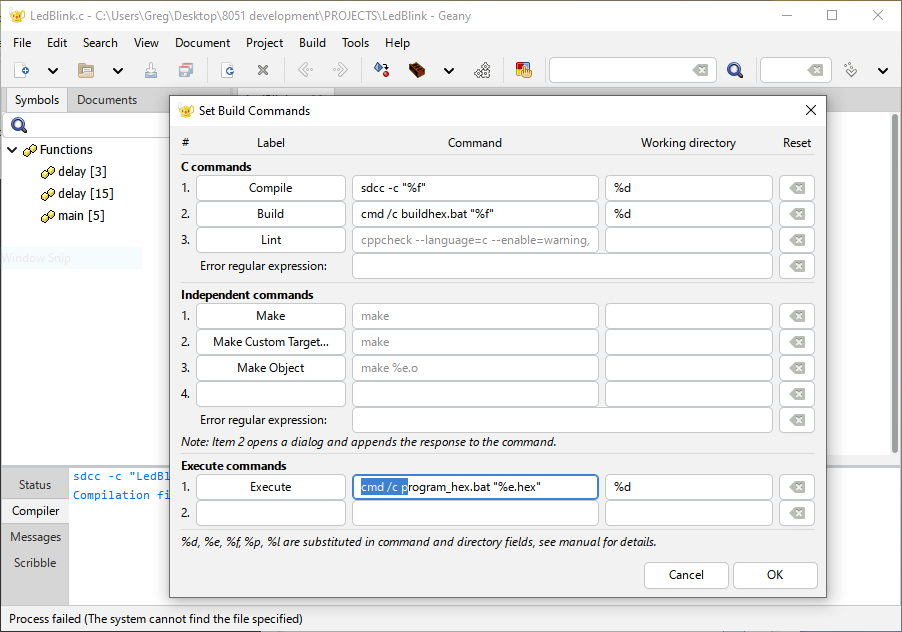Click the Execute command field program_hex.bat
Viewport: 902px width, 632px height.
(475, 487)
